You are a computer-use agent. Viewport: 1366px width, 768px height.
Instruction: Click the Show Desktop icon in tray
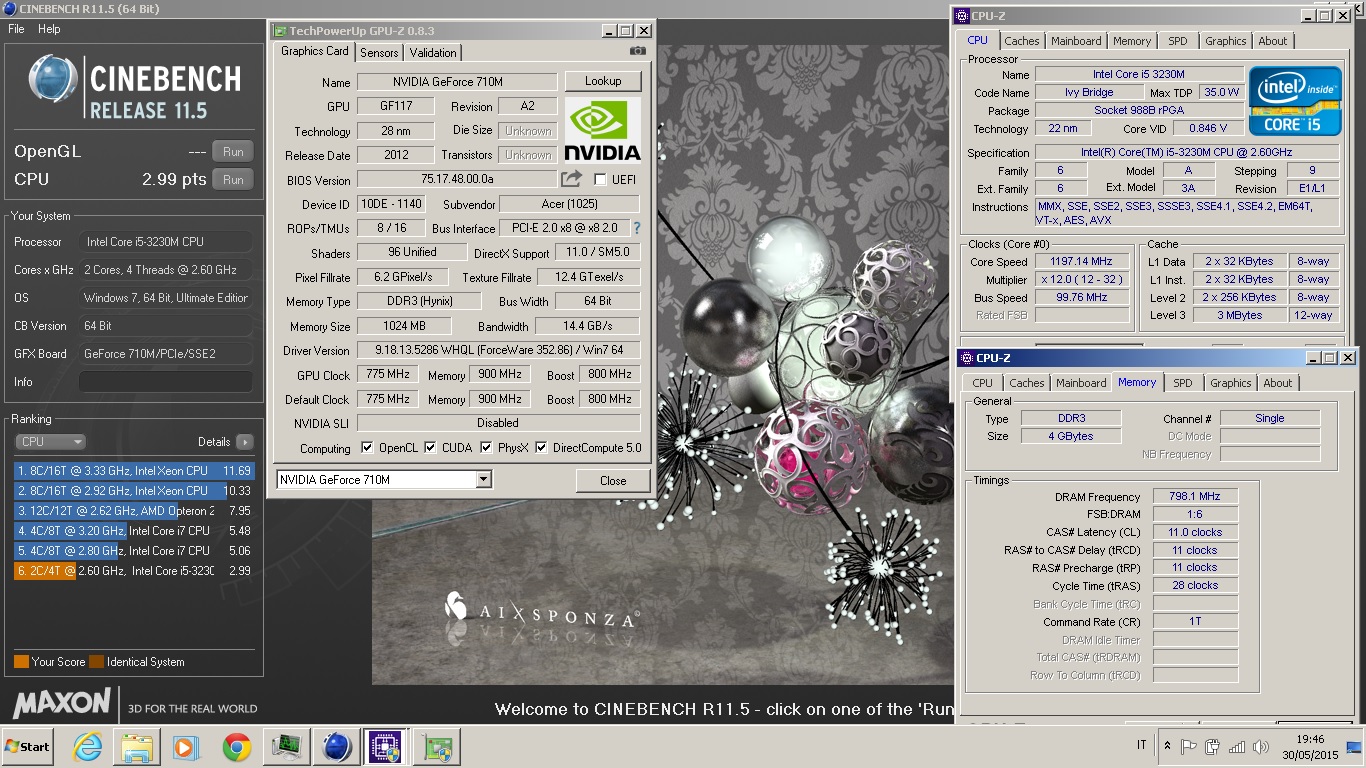(1354, 746)
